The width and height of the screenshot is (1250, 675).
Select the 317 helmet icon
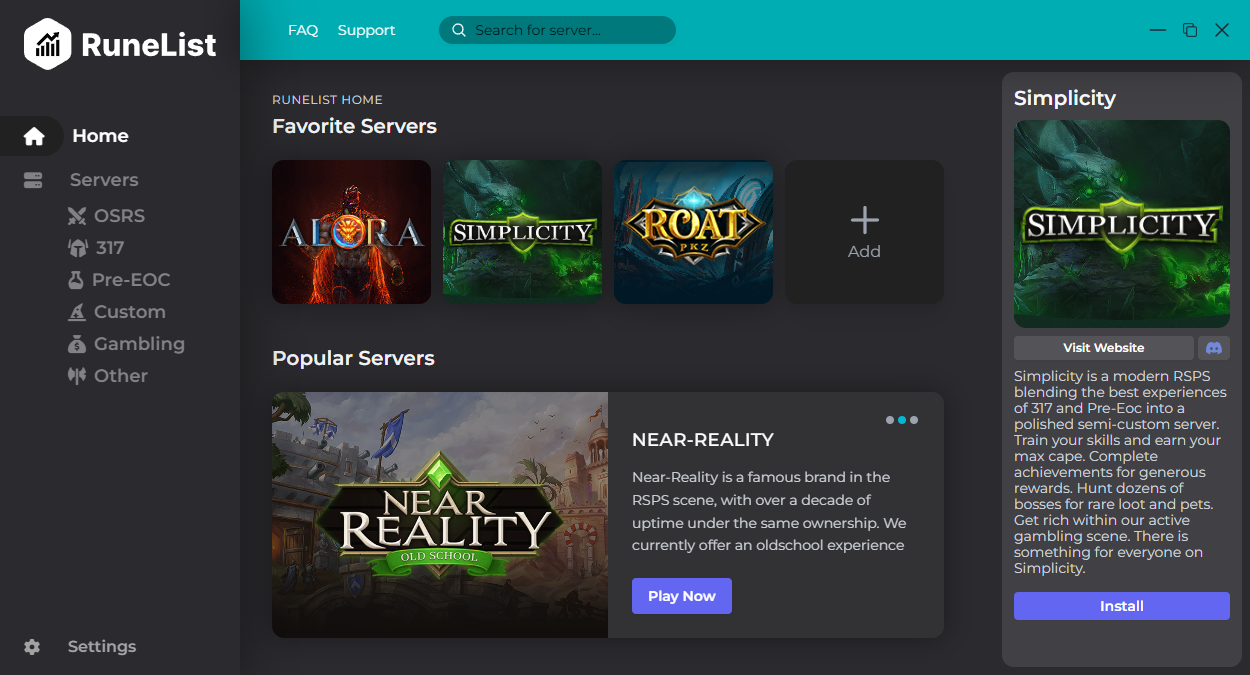point(77,248)
